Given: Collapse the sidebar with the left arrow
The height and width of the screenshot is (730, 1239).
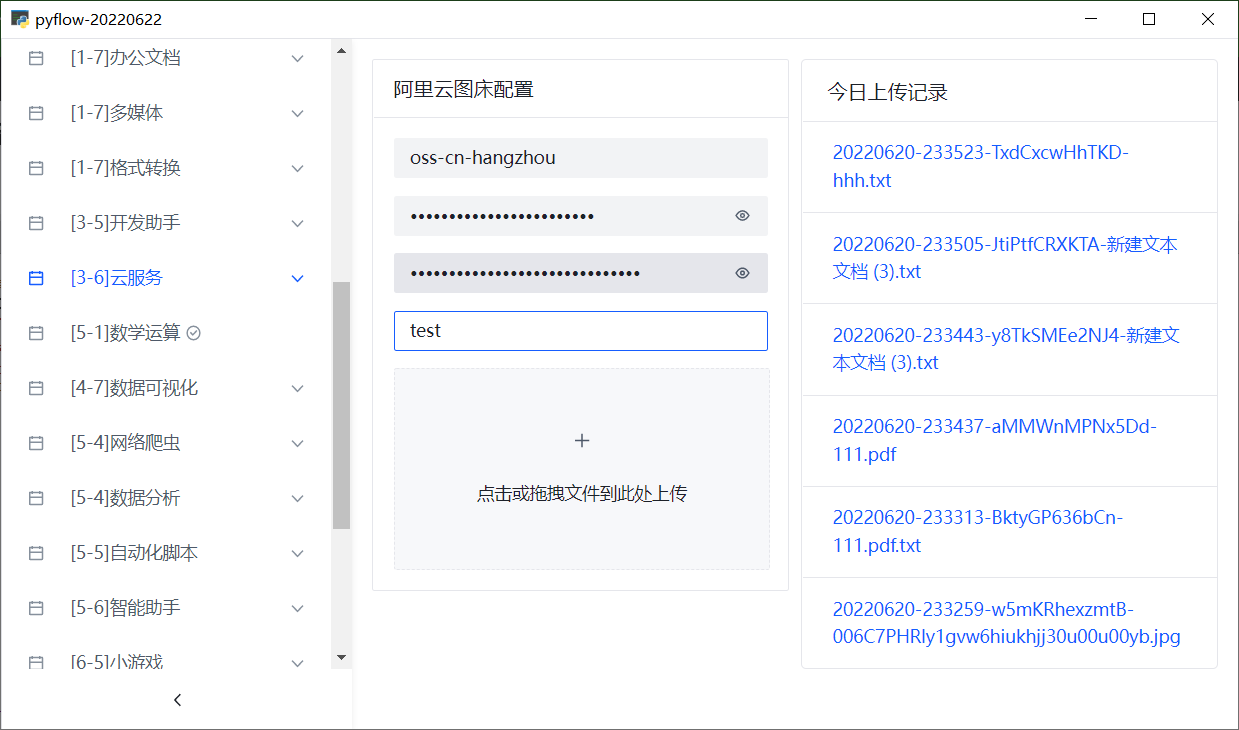Looking at the screenshot, I should [x=177, y=700].
